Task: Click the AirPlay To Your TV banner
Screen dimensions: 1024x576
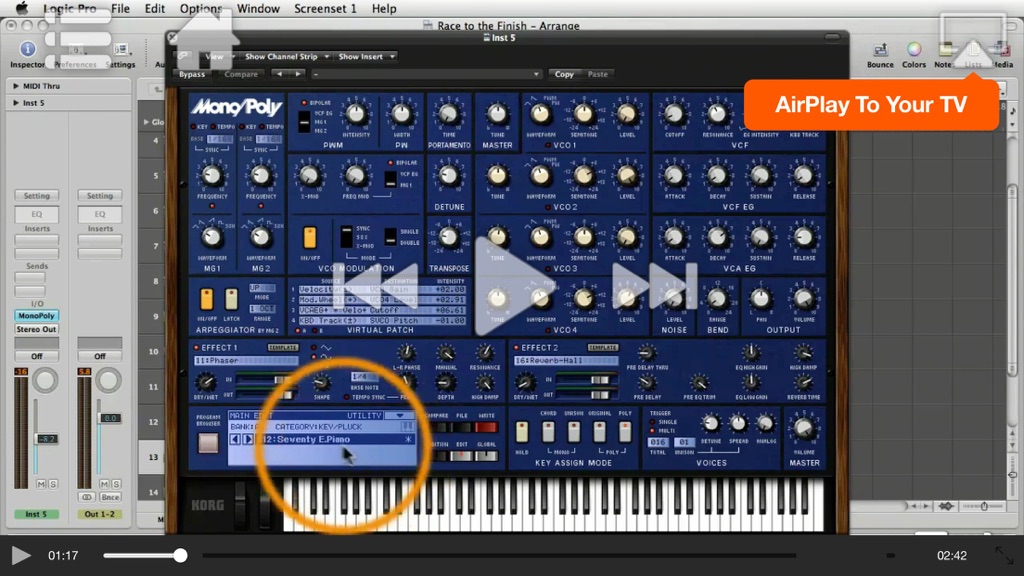Action: 871,104
